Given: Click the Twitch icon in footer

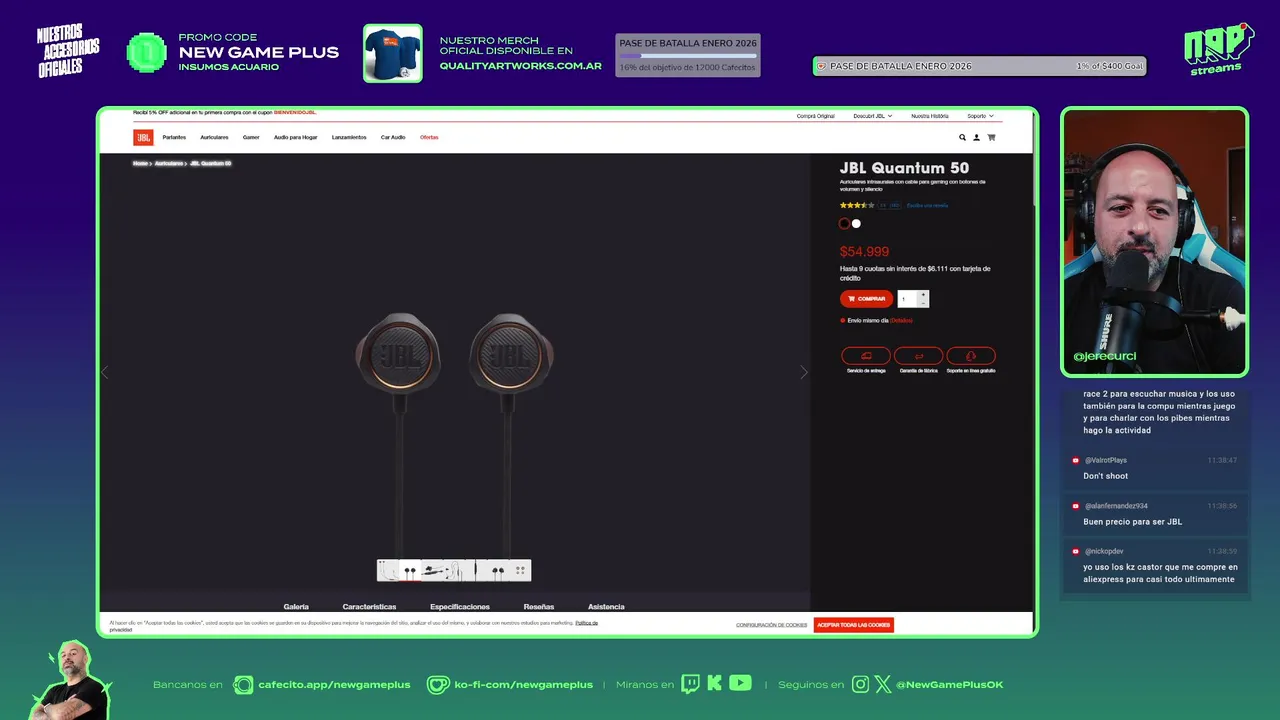Looking at the screenshot, I should click(690, 684).
